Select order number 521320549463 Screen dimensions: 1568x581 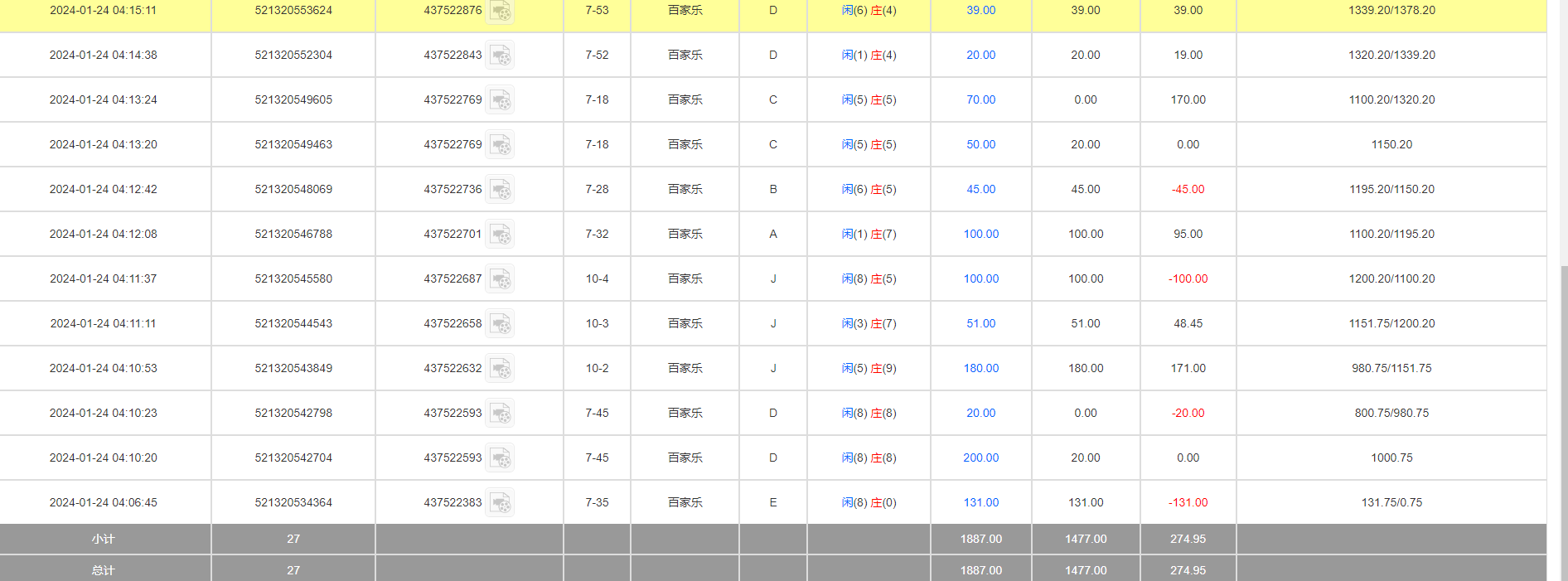click(293, 144)
